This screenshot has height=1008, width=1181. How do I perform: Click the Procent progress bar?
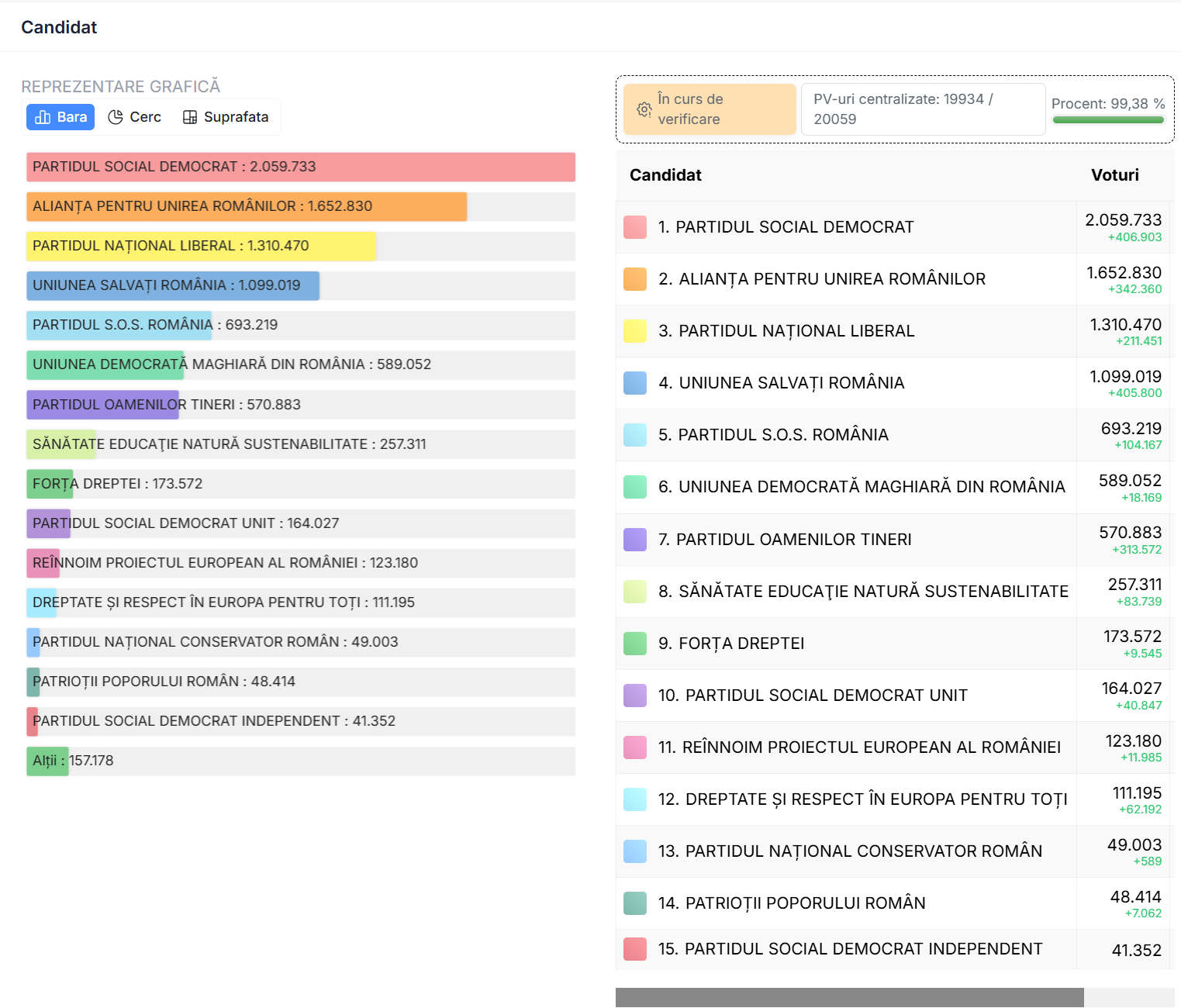1108,120
